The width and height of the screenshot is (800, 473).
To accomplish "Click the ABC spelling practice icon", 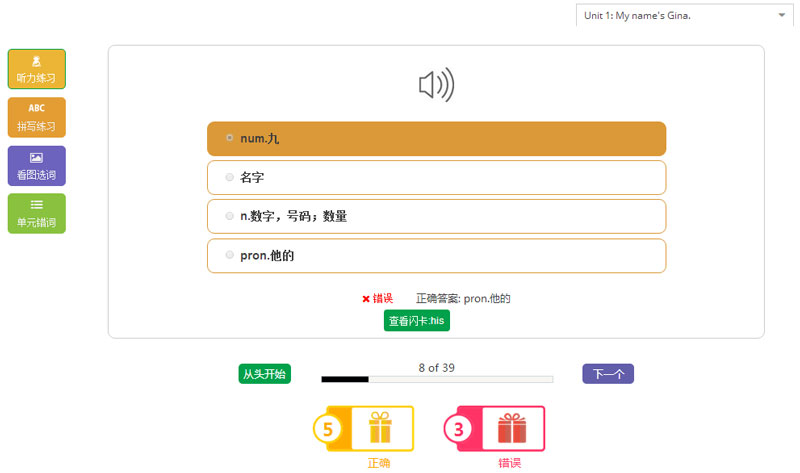I will [36, 108].
